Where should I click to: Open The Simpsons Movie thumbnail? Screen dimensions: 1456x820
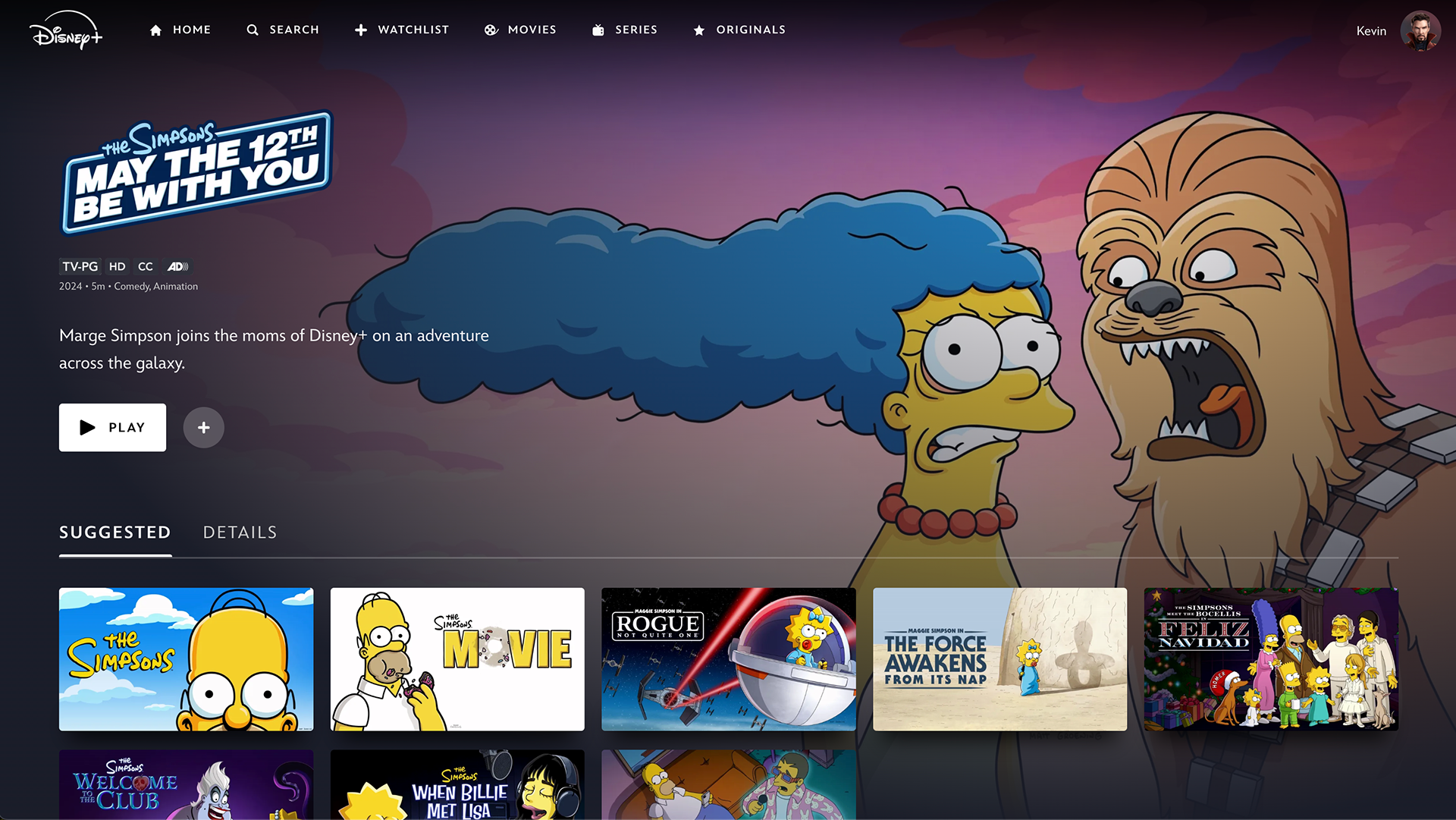(x=457, y=659)
